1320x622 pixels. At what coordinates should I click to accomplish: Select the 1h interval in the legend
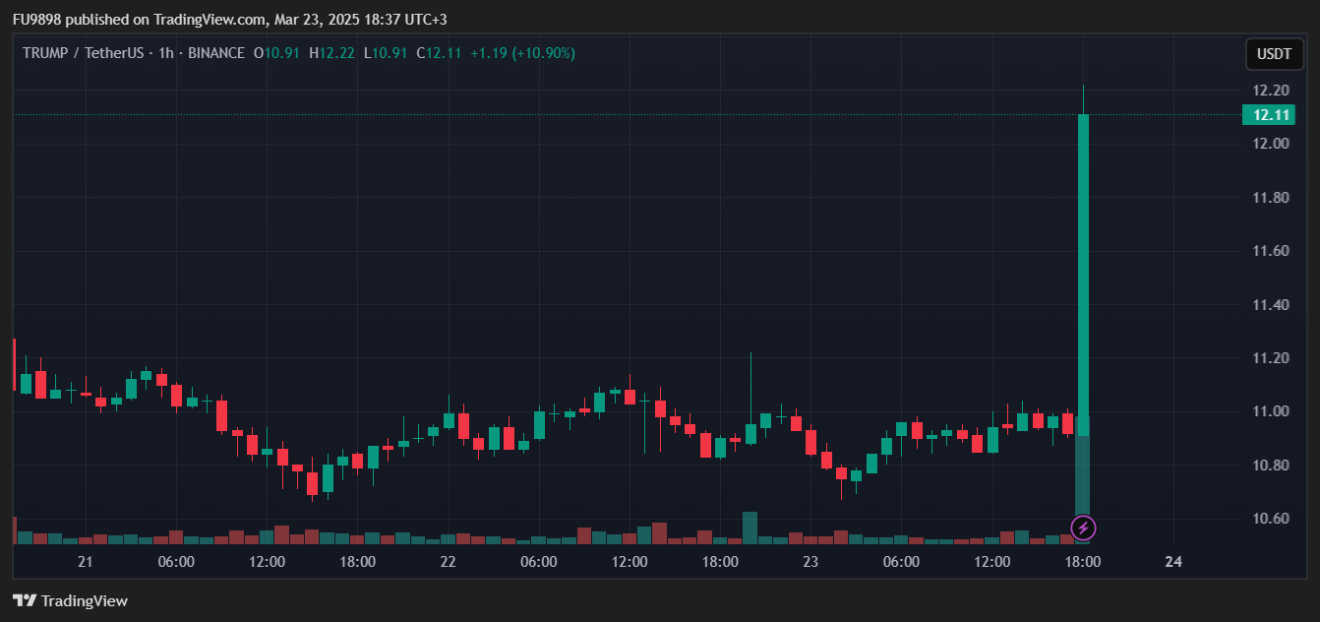(166, 53)
